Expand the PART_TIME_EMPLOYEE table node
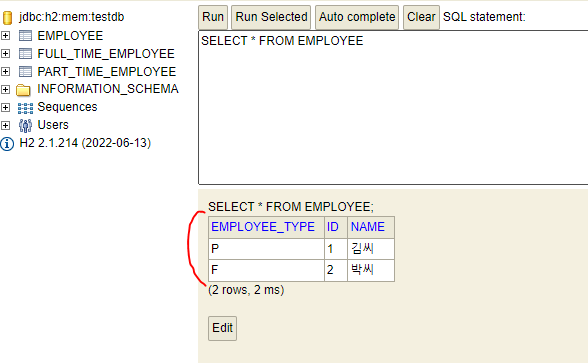588x363 pixels. tap(5, 71)
